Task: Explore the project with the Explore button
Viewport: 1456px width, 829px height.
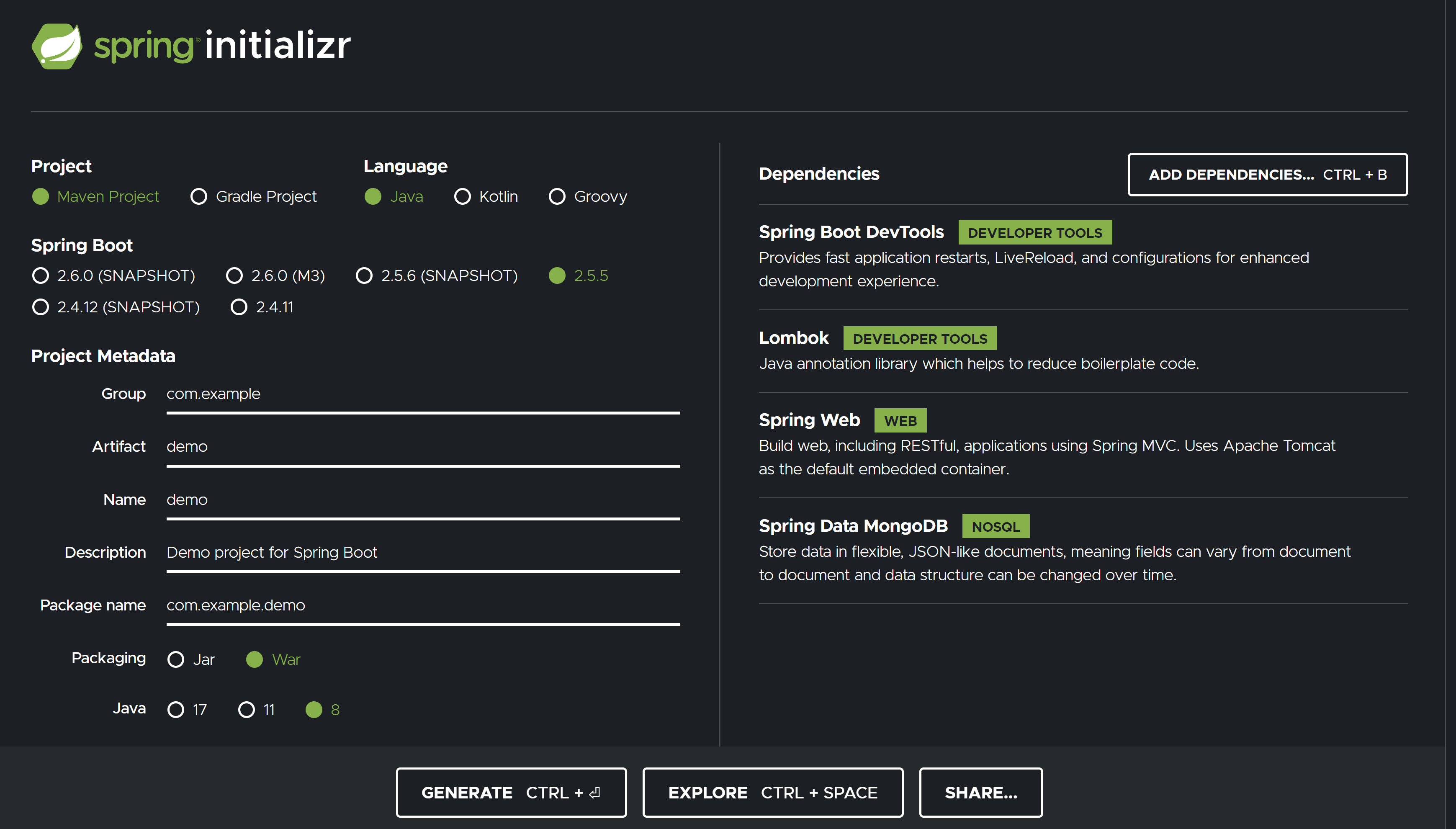Action: coord(772,793)
